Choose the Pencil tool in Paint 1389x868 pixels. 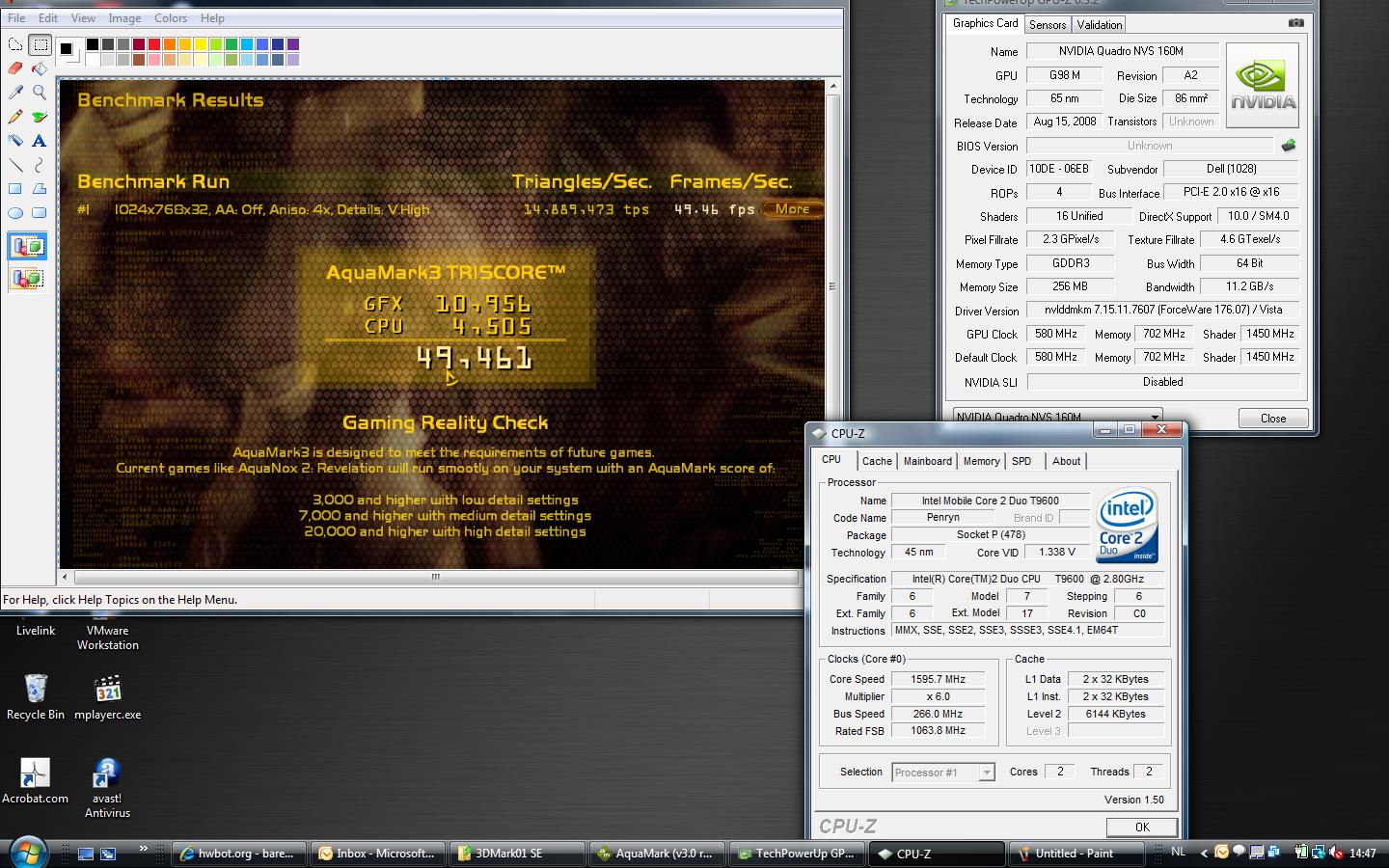(x=15, y=117)
